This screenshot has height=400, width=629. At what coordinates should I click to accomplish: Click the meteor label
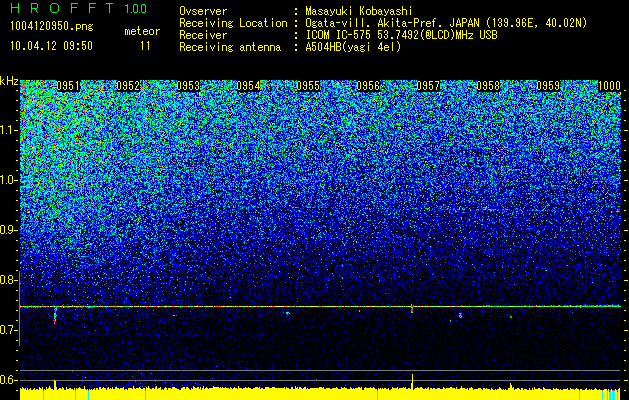[x=142, y=31]
